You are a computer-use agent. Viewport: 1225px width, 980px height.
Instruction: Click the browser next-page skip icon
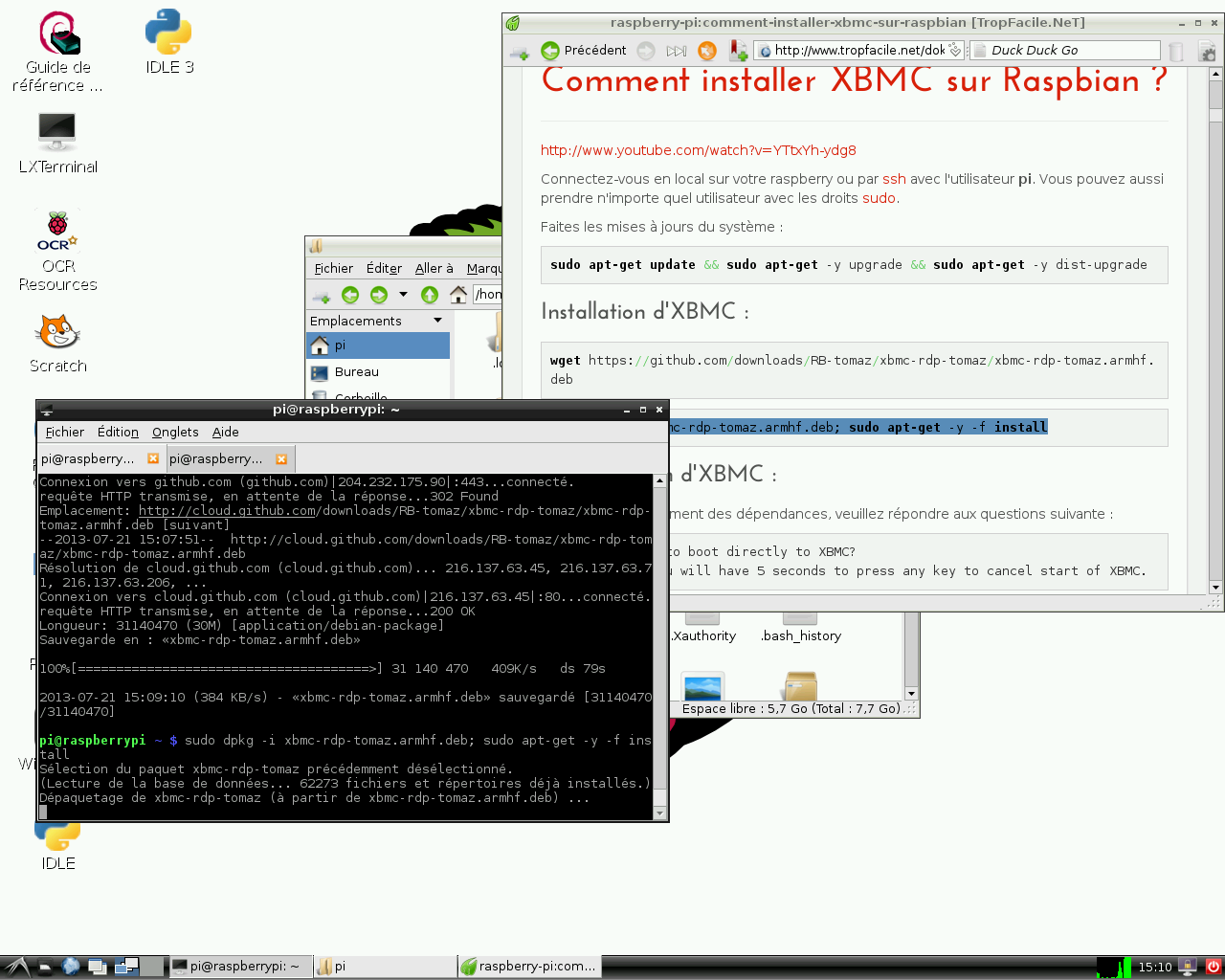[677, 51]
